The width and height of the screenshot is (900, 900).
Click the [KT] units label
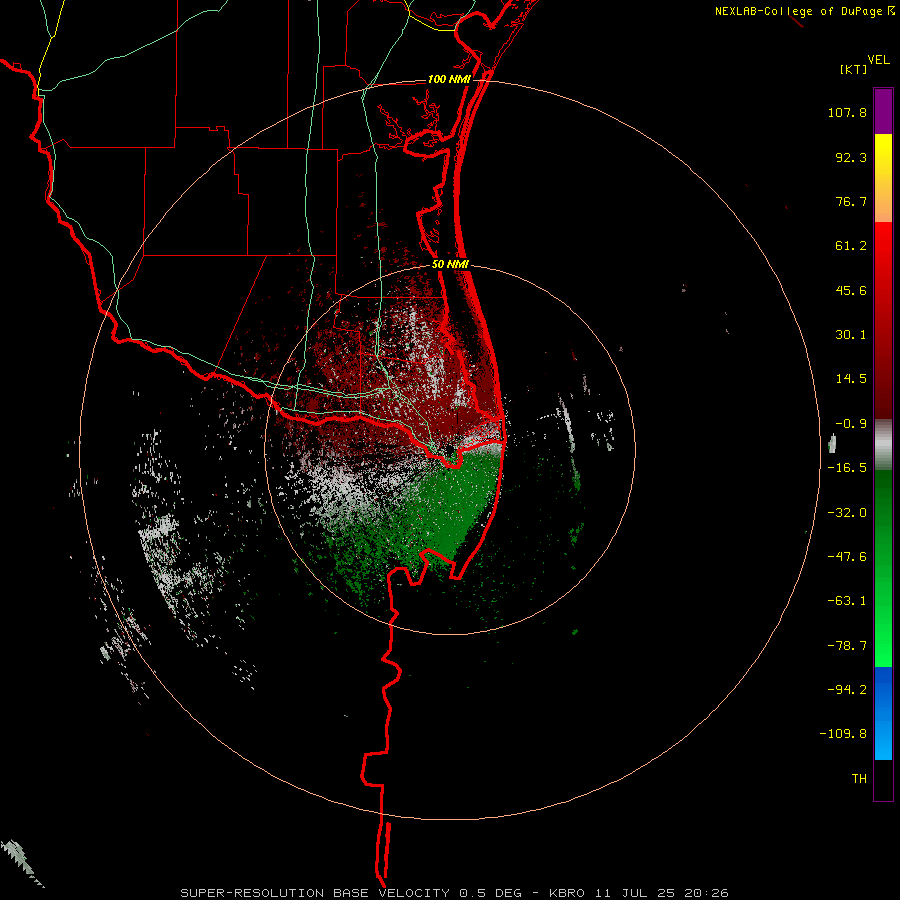coord(854,69)
